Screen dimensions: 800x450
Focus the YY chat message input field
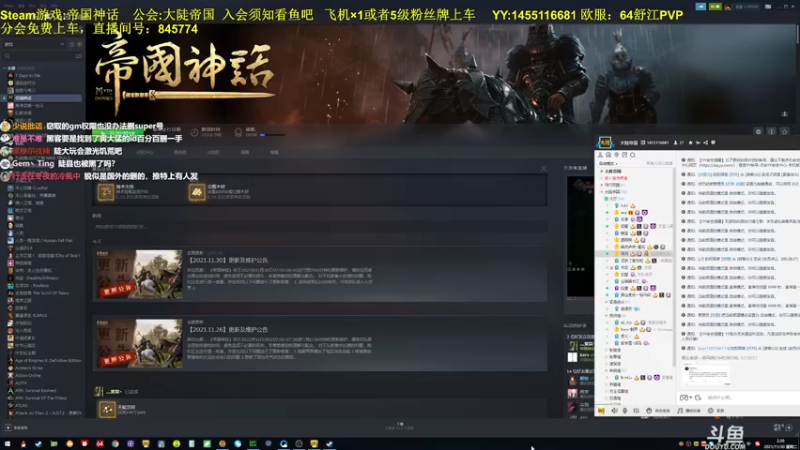tap(750, 397)
